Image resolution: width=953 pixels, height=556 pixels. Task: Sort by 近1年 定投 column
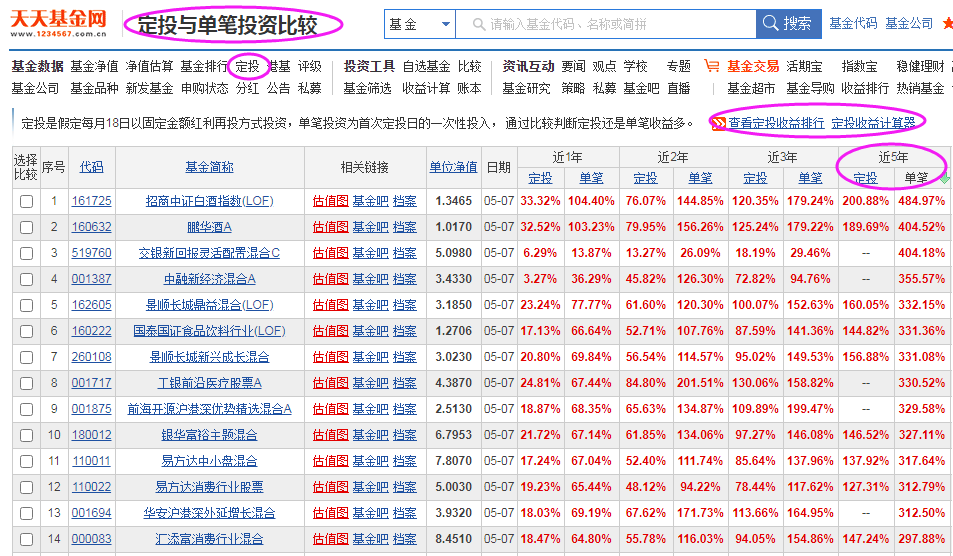tap(540, 178)
